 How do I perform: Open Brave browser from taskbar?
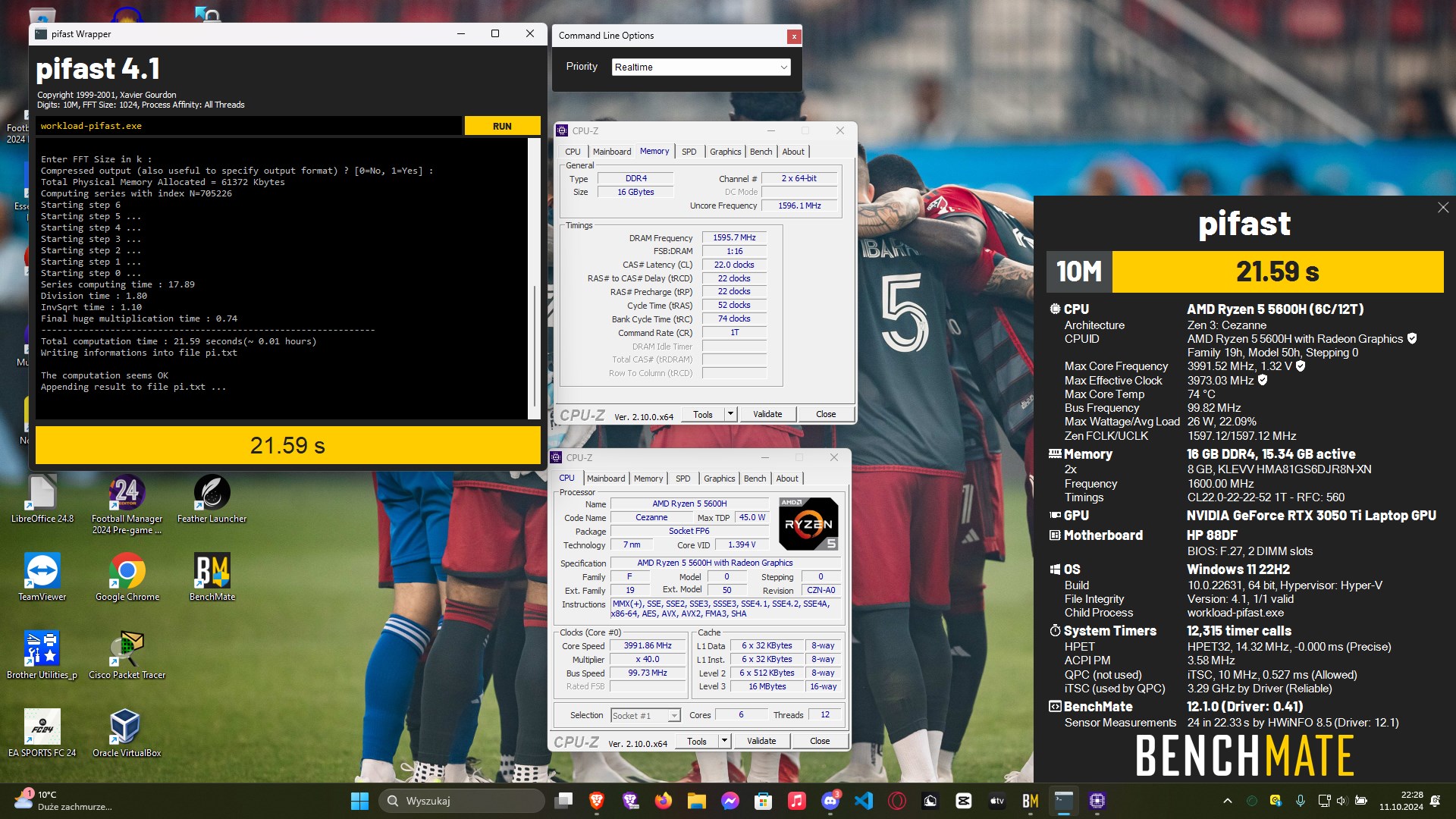point(597,801)
